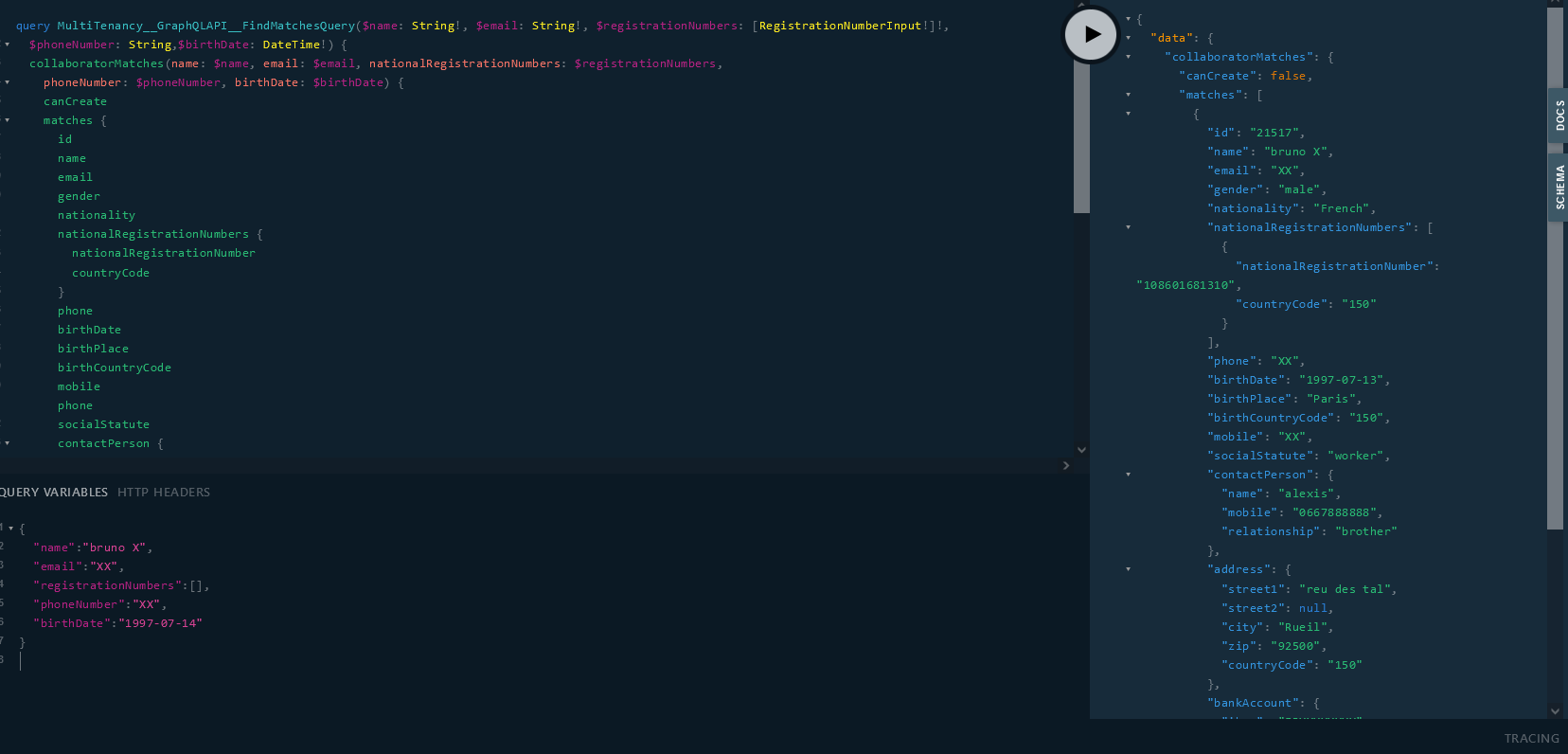Open the TRACING panel

(x=1531, y=738)
